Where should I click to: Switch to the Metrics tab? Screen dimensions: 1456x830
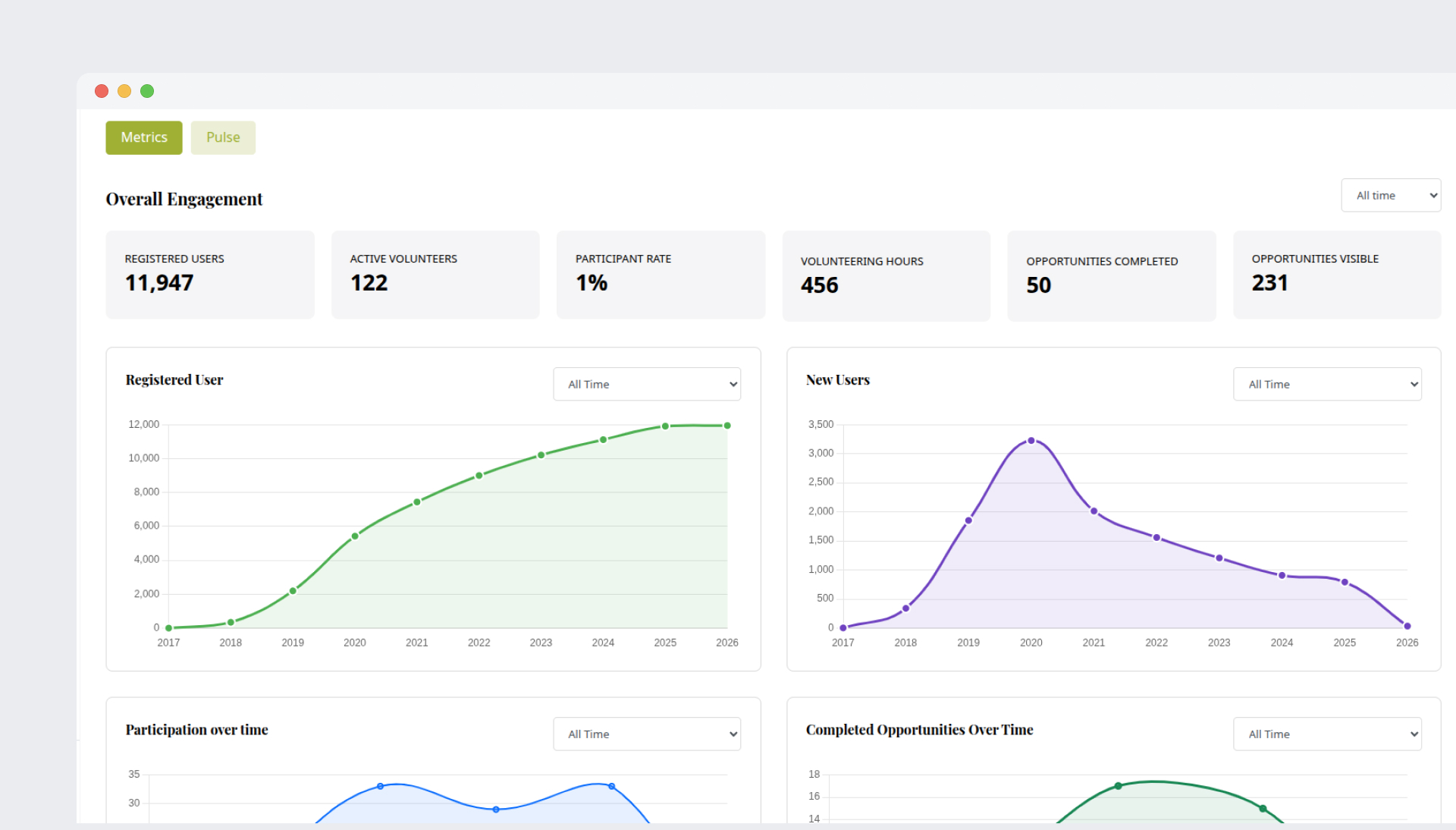[143, 137]
